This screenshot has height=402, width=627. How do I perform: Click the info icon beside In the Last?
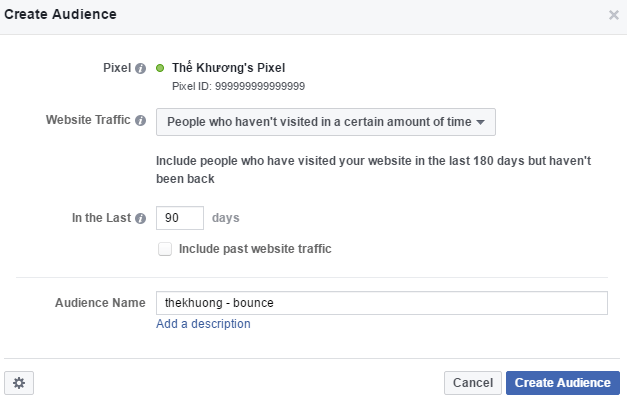pyautogui.click(x=141, y=218)
